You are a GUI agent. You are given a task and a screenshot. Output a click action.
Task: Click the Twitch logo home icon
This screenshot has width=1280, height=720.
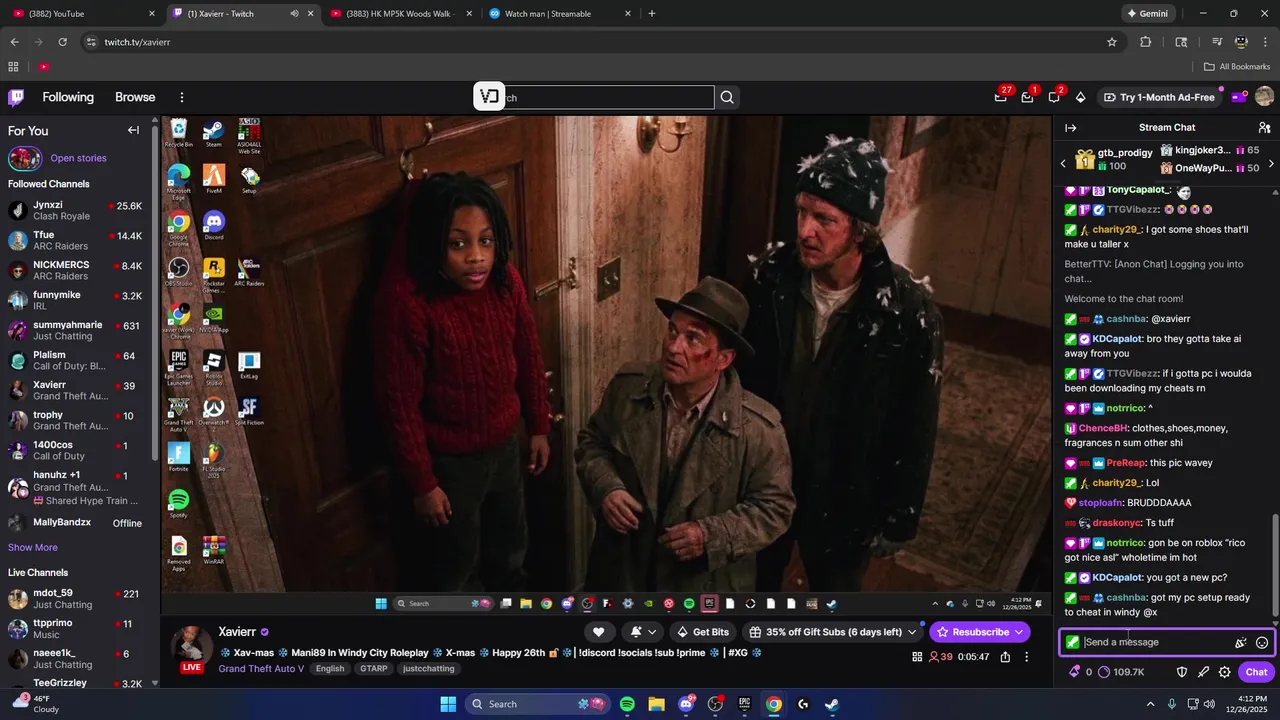pyautogui.click(x=16, y=97)
